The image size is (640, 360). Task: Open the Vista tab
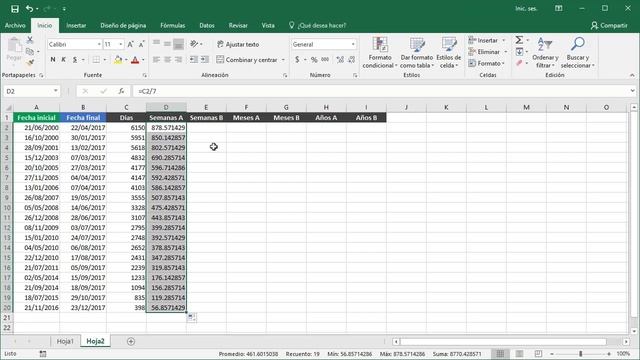tap(268, 25)
